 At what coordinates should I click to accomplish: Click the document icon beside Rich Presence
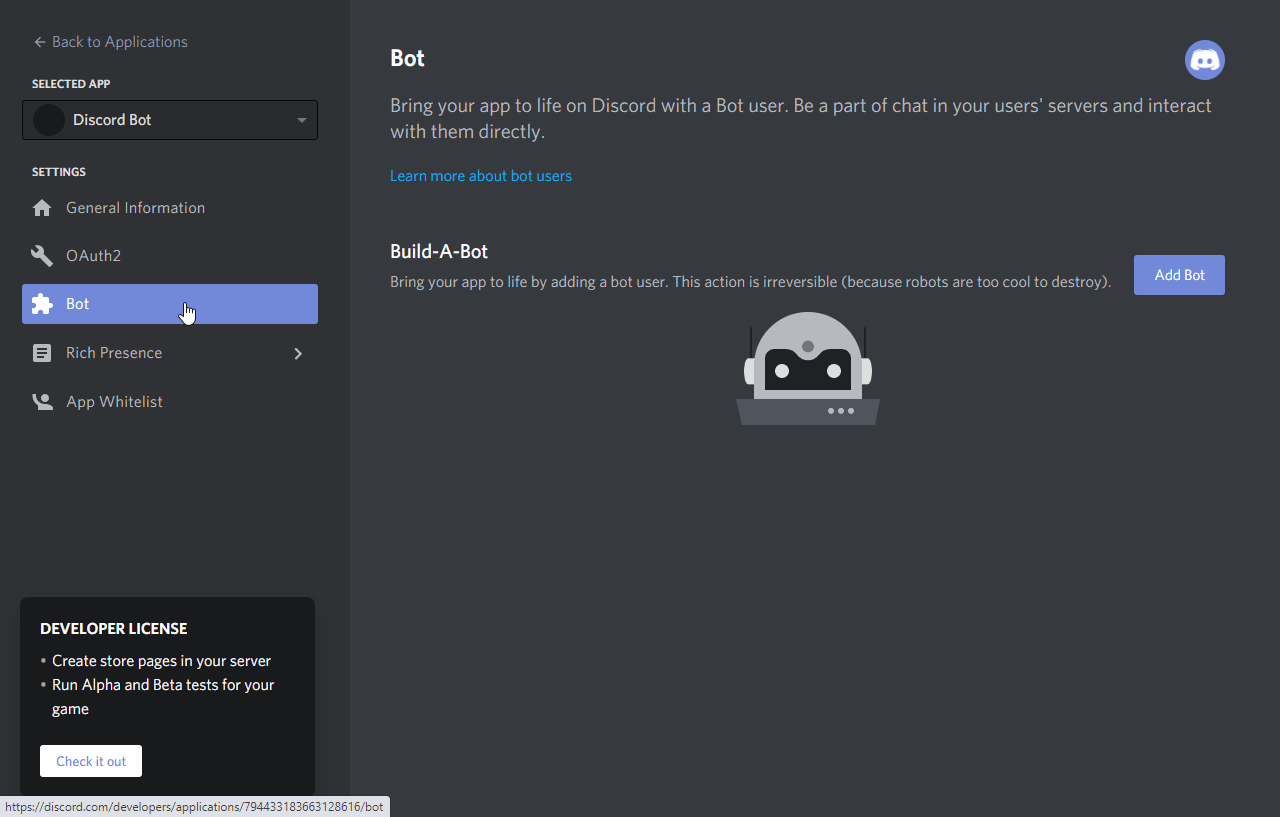42,353
